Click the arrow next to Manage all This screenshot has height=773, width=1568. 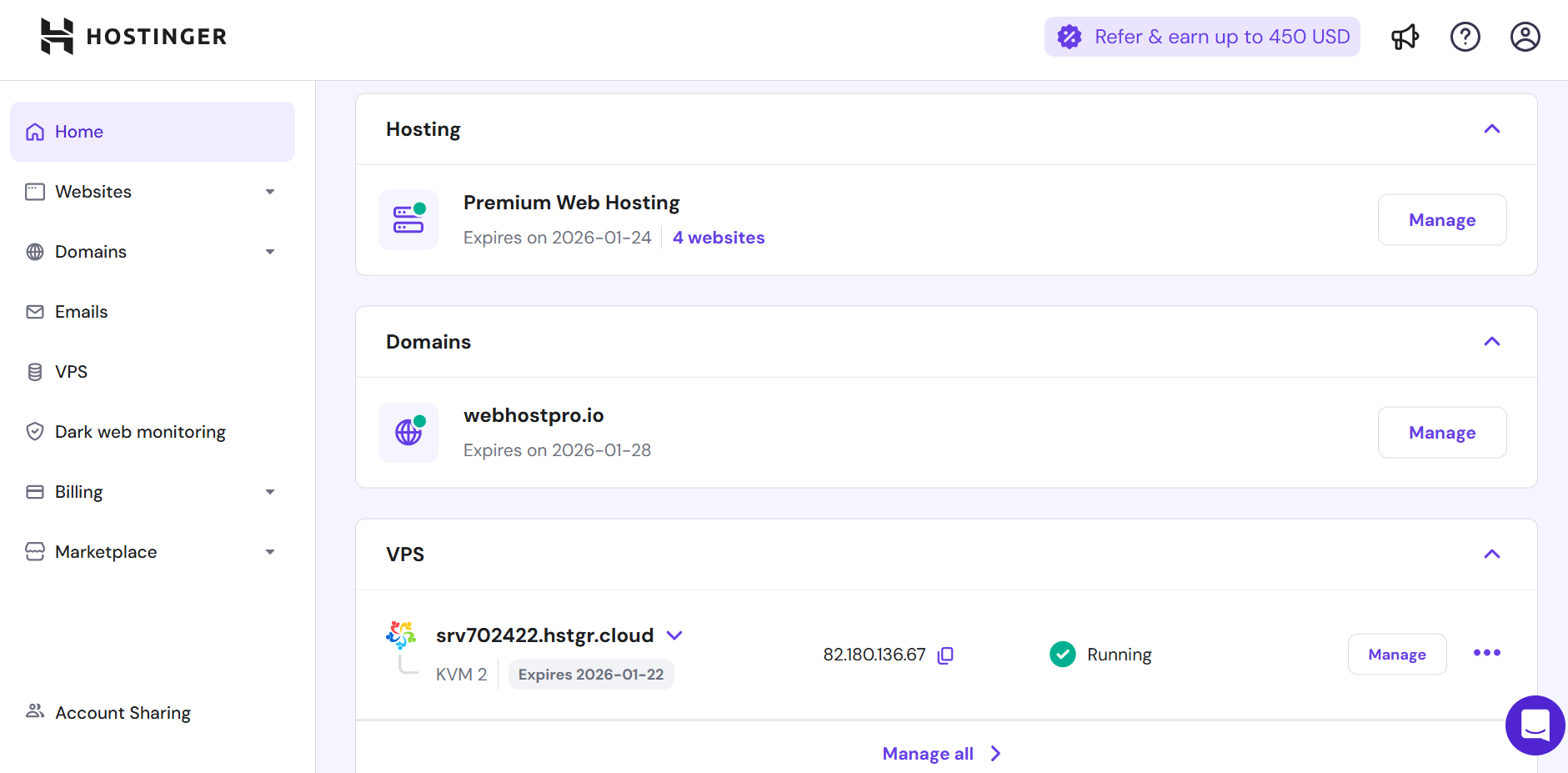(995, 754)
